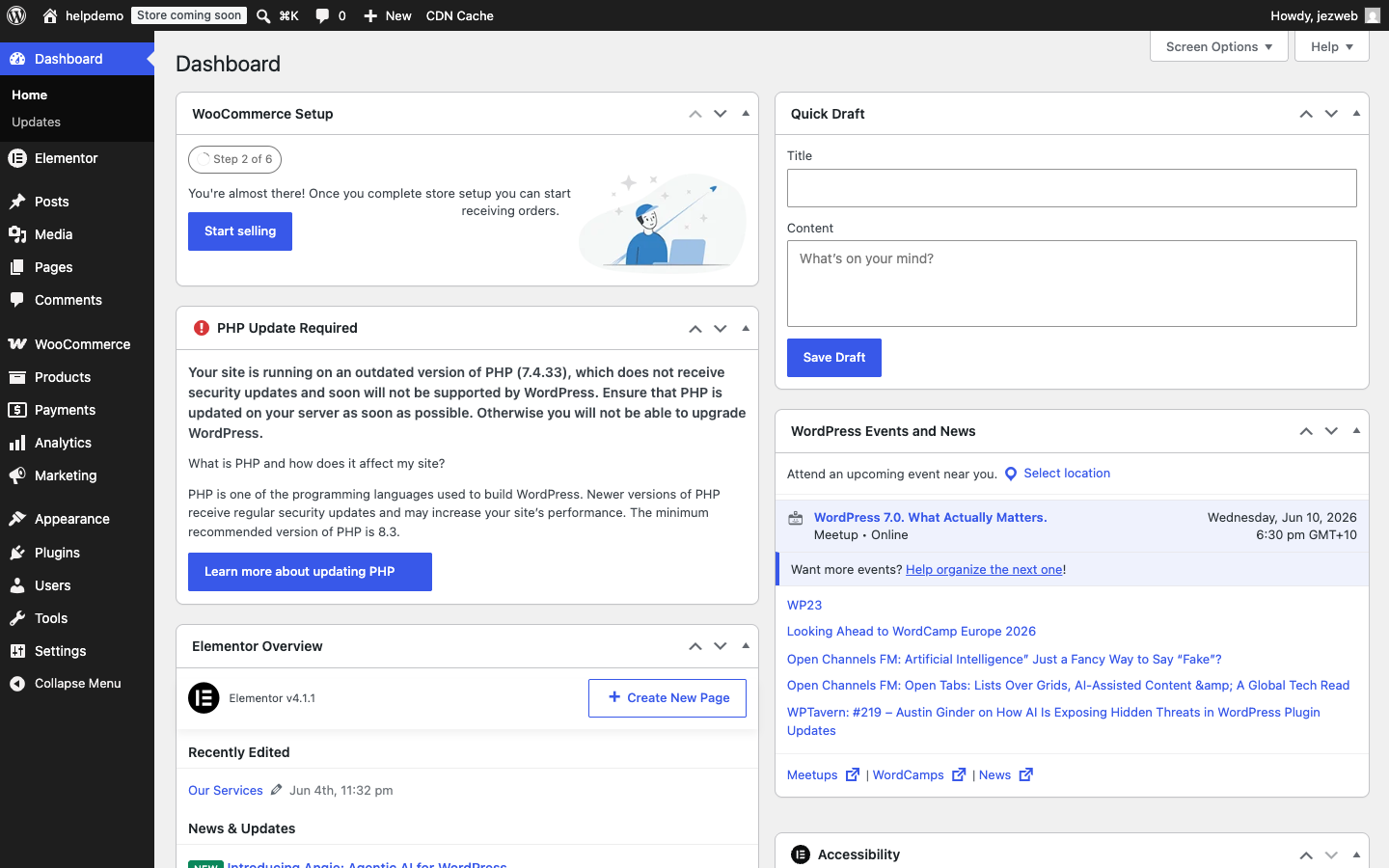Screen dimensions: 1389x868
Task: Click the Tools wrench icon
Action: [x=17, y=618]
